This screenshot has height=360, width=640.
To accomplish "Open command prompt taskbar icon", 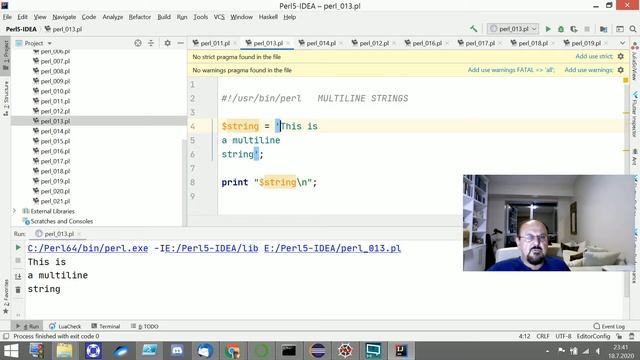I will 289,351.
